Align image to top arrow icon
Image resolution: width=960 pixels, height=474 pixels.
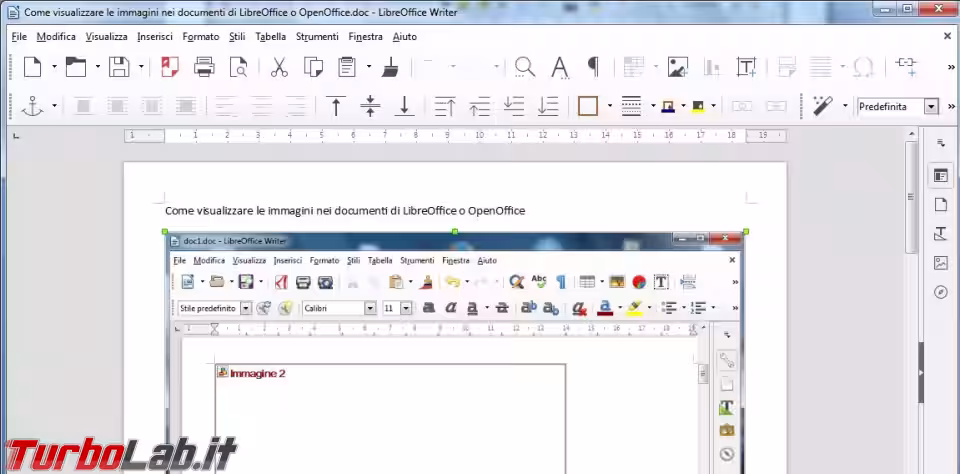(x=336, y=106)
